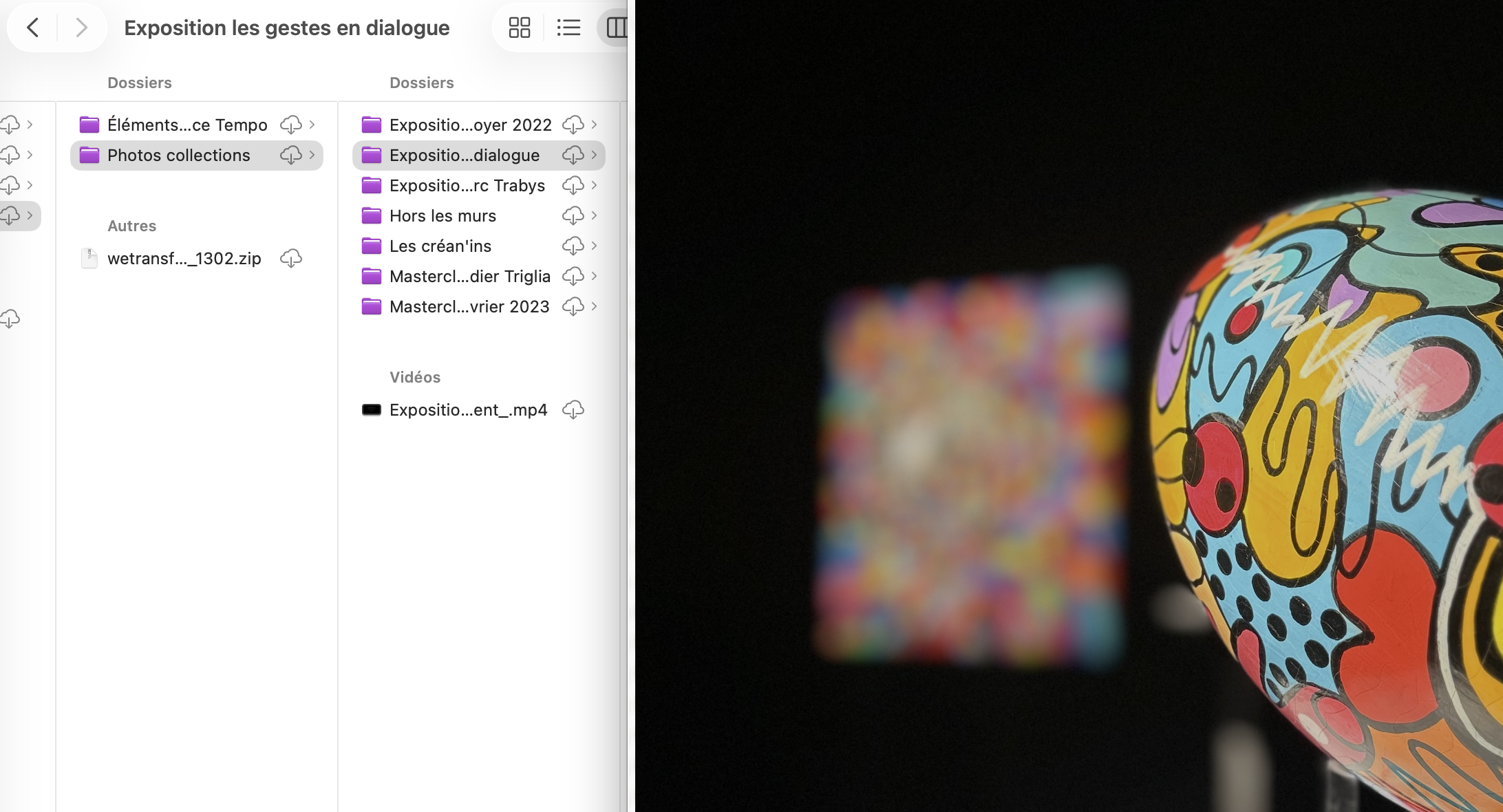Download Expositio...ent_.mp4 via cloud icon
1503x812 pixels.
573,409
